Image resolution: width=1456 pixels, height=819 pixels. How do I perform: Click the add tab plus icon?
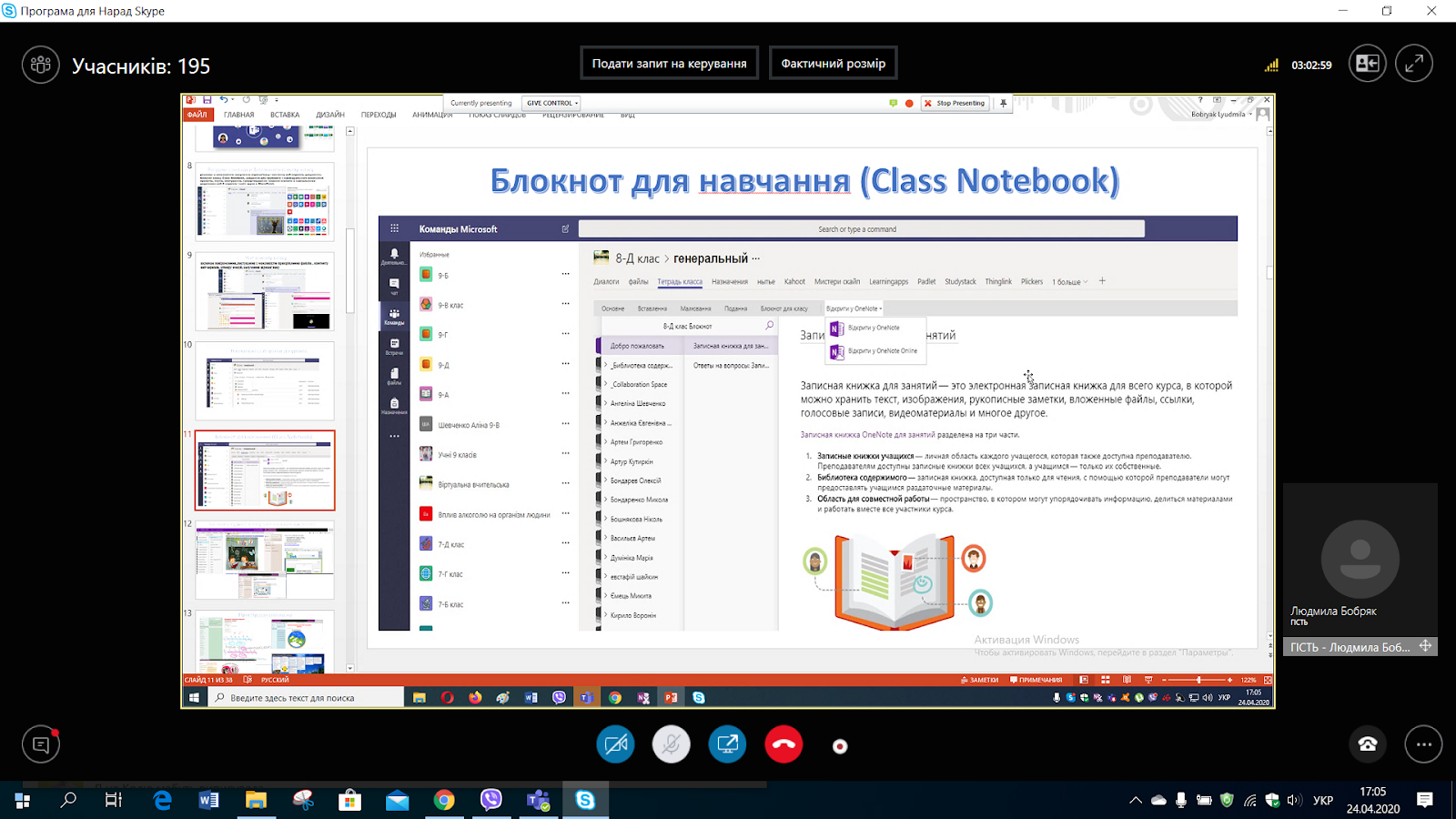[1102, 281]
